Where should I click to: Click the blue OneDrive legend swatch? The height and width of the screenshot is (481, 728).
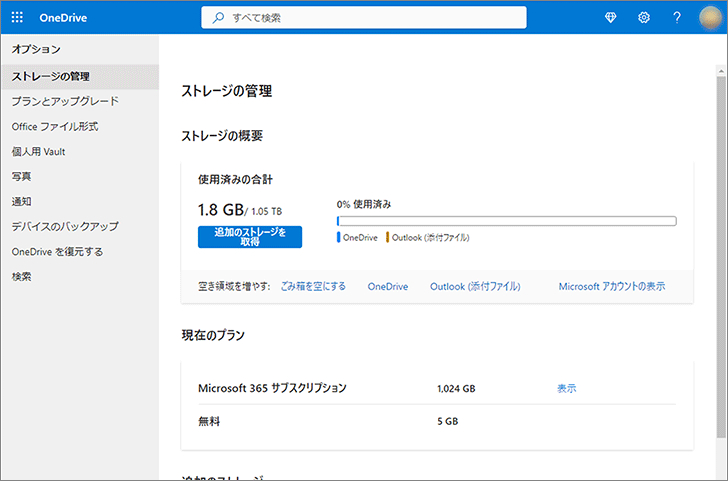tap(338, 237)
